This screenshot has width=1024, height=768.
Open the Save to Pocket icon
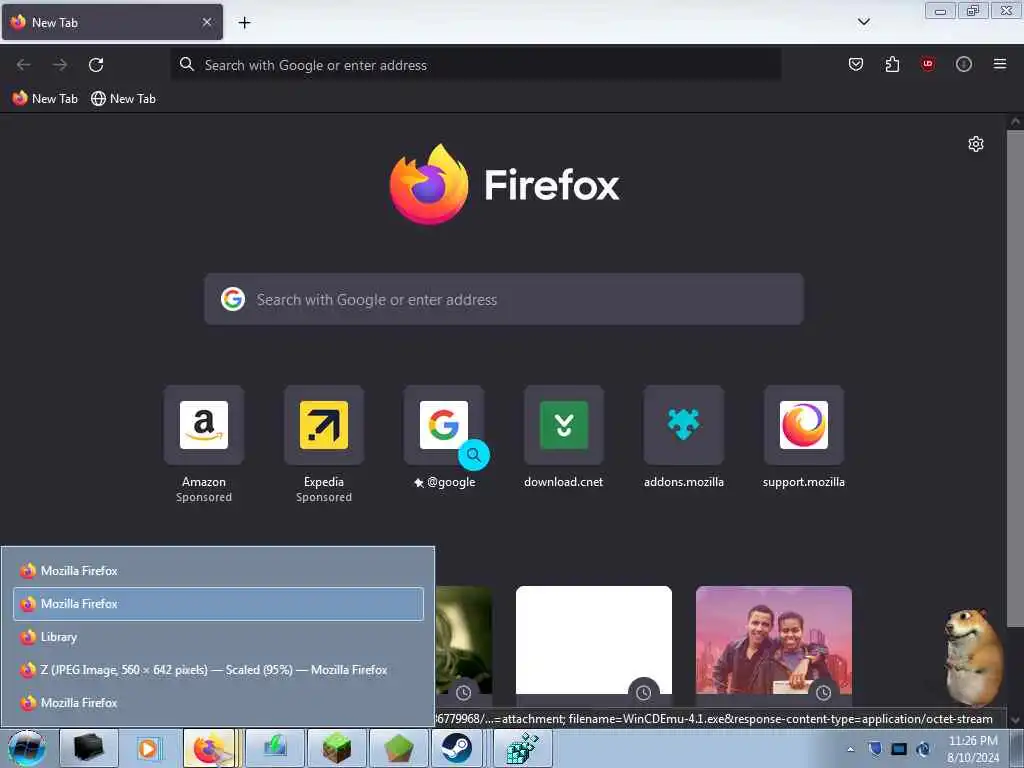856,64
